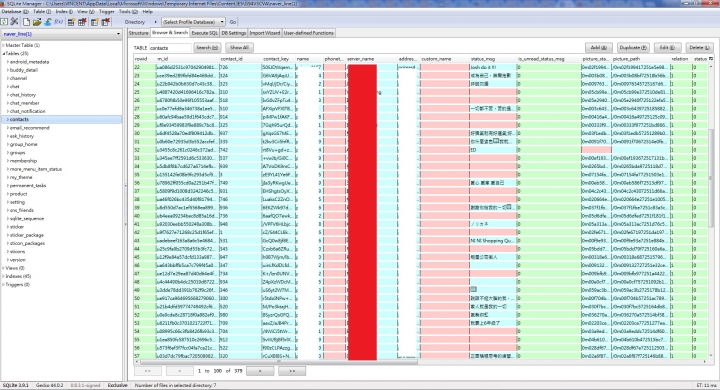720x390 pixels.
Task: Expand the chat_history table arrow
Action: coord(7,95)
